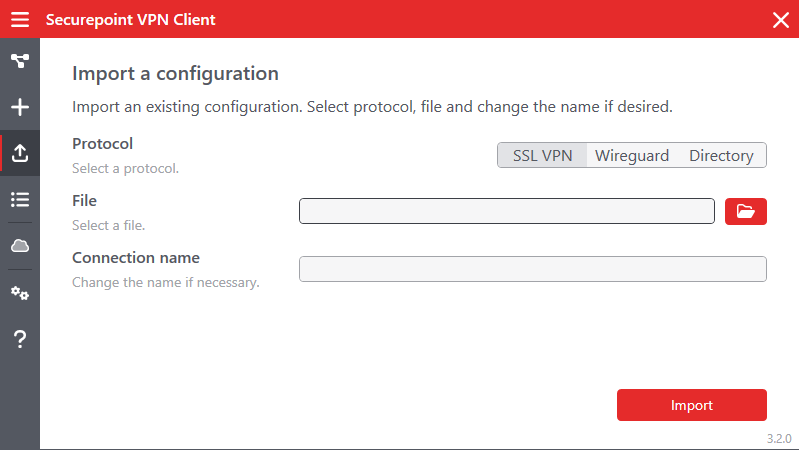
Task: Open the list view icon in sidebar
Action: 20,200
